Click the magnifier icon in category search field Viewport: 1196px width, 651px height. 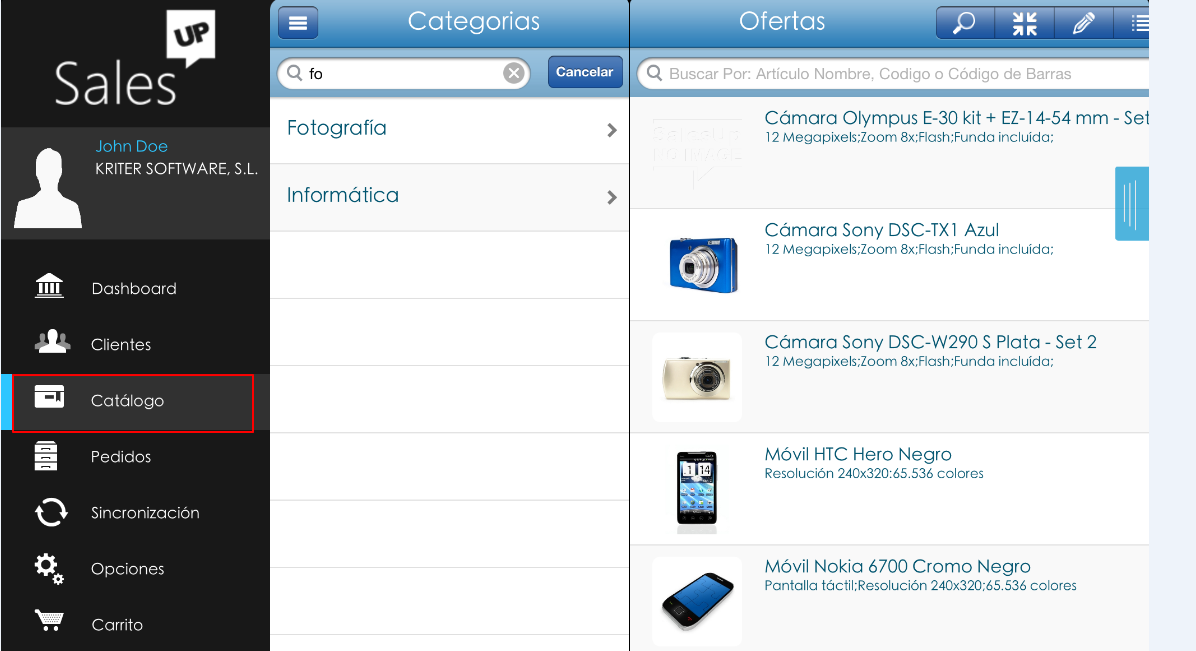click(x=294, y=73)
